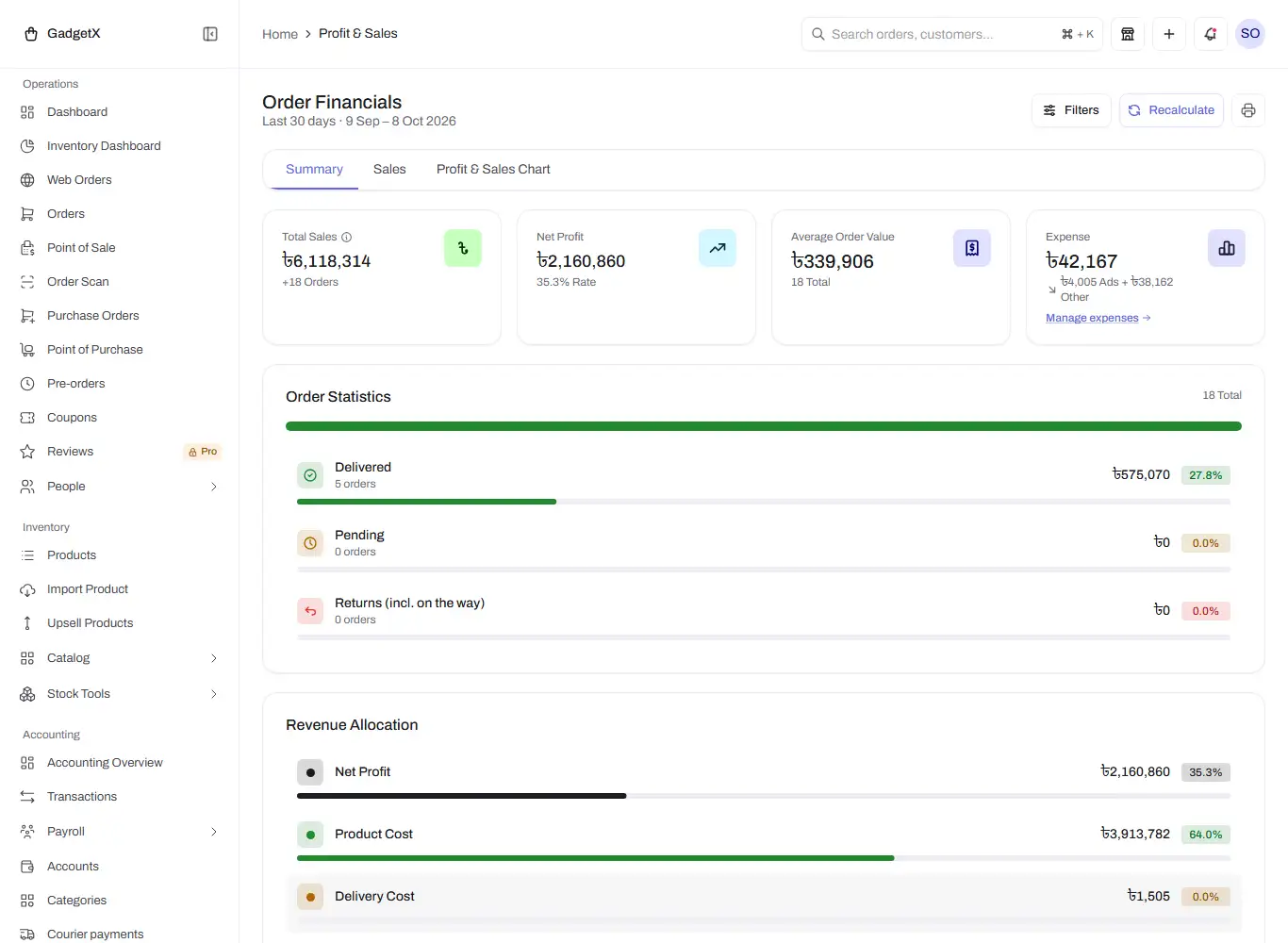Switch to the Summary tab

pyautogui.click(x=314, y=170)
